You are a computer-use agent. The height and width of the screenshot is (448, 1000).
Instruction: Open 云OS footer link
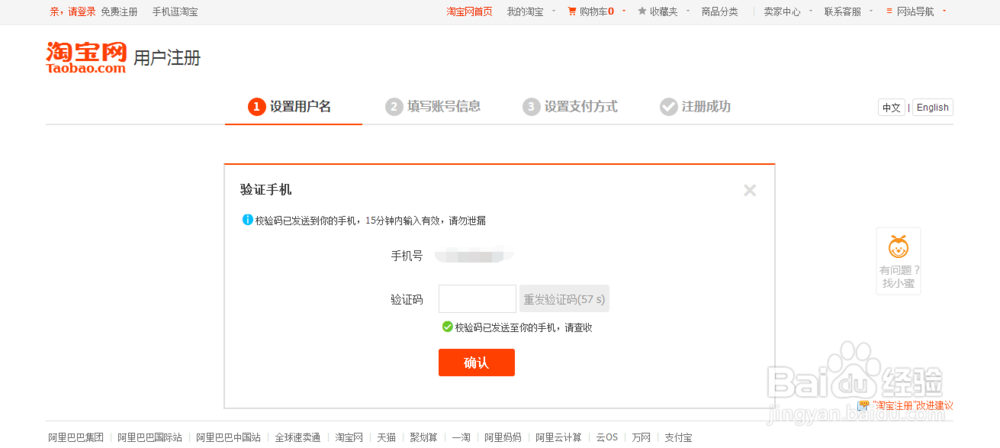pyautogui.click(x=607, y=438)
